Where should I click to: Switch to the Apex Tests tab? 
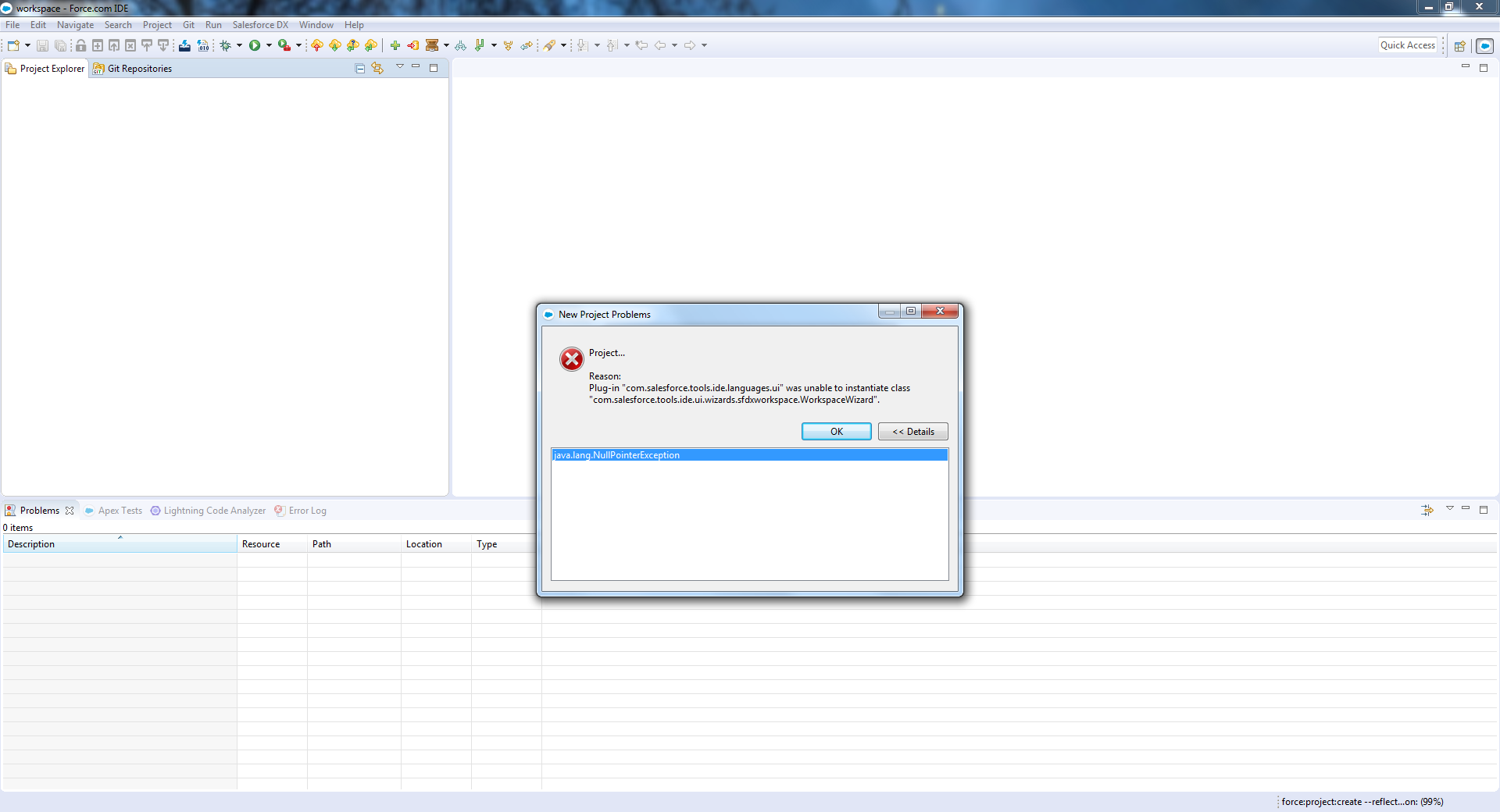click(x=119, y=511)
